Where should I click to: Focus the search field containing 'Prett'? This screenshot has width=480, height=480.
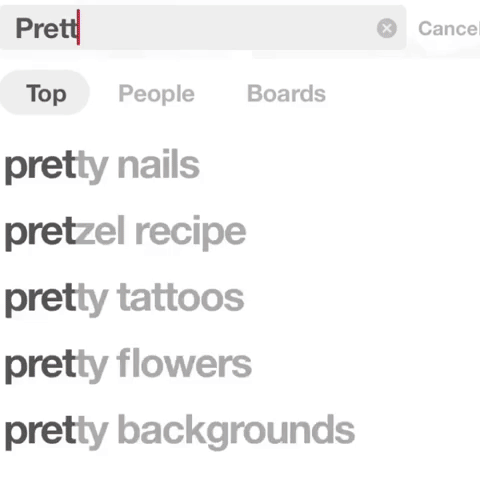tap(203, 28)
